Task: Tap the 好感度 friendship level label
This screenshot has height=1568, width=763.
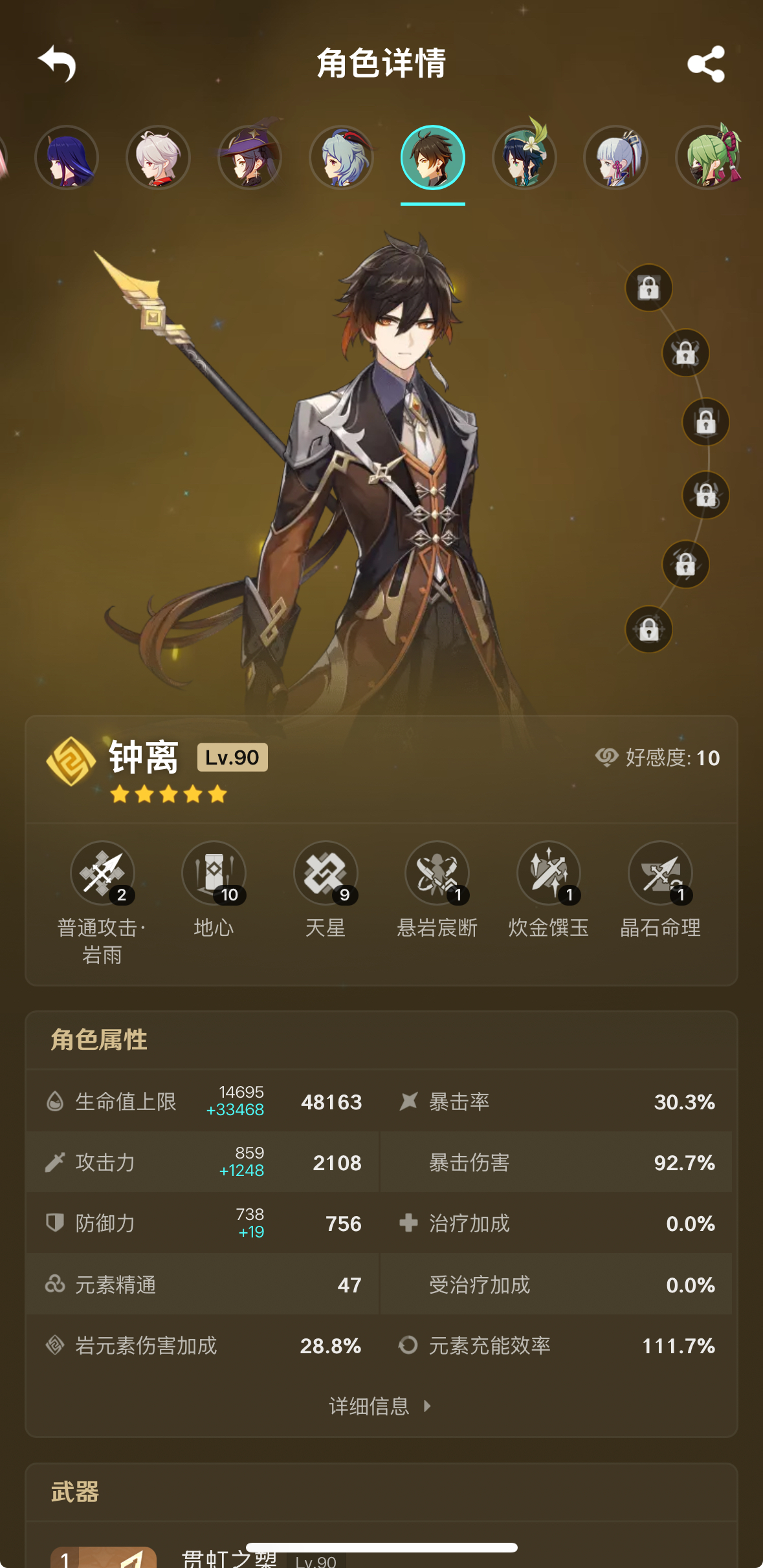Action: coord(657,757)
